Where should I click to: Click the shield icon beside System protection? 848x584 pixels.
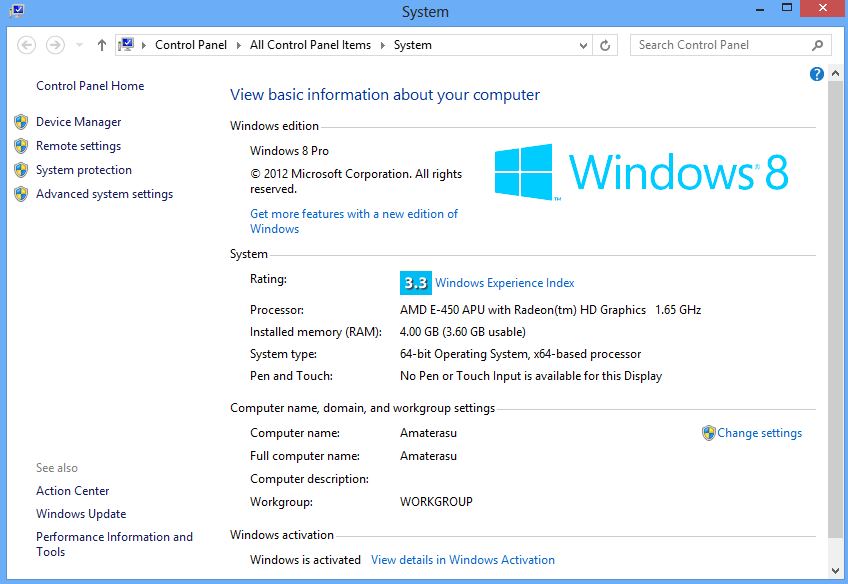[x=21, y=170]
